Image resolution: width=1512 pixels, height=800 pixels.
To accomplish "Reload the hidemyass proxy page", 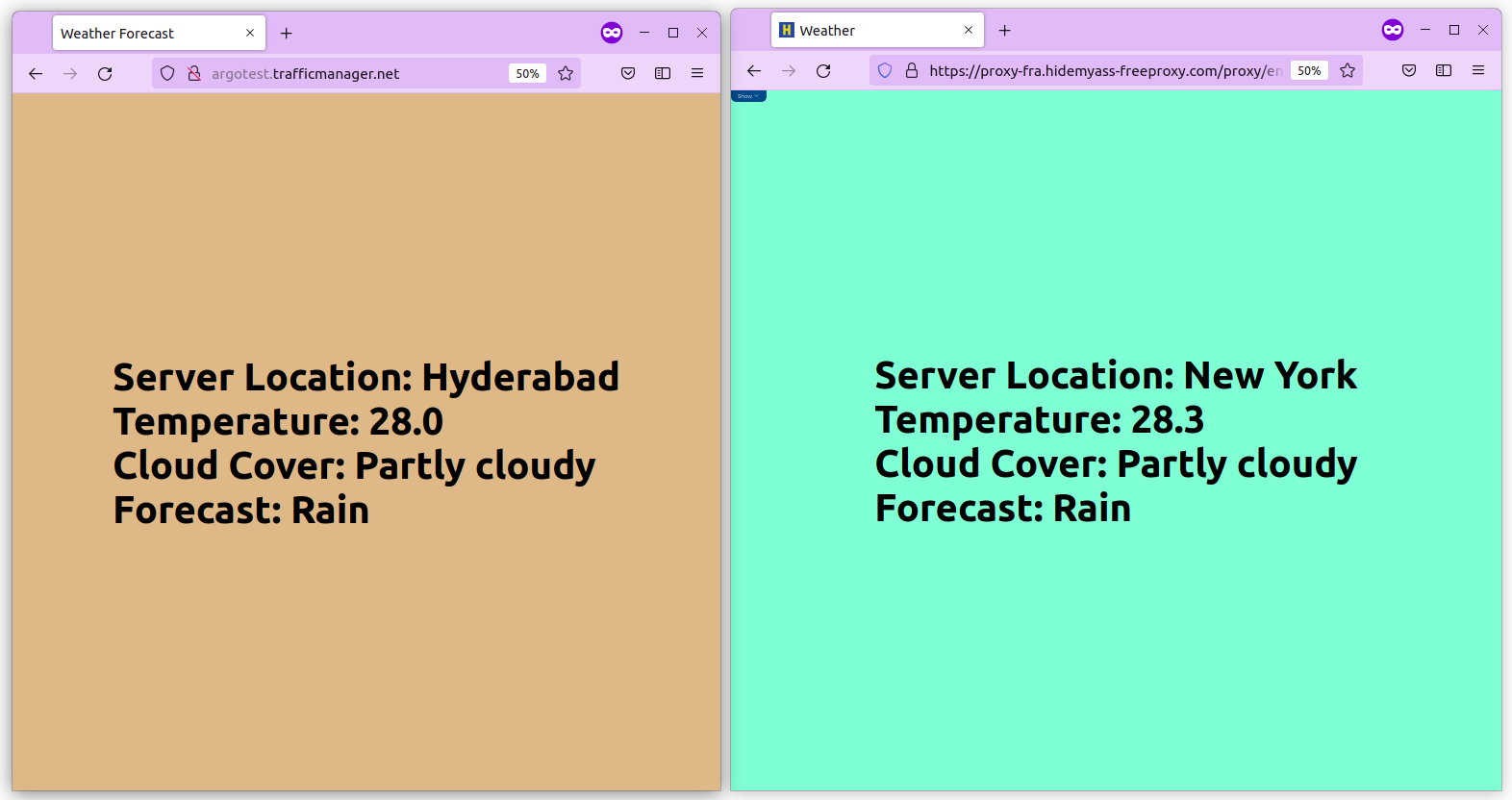I will click(x=823, y=70).
